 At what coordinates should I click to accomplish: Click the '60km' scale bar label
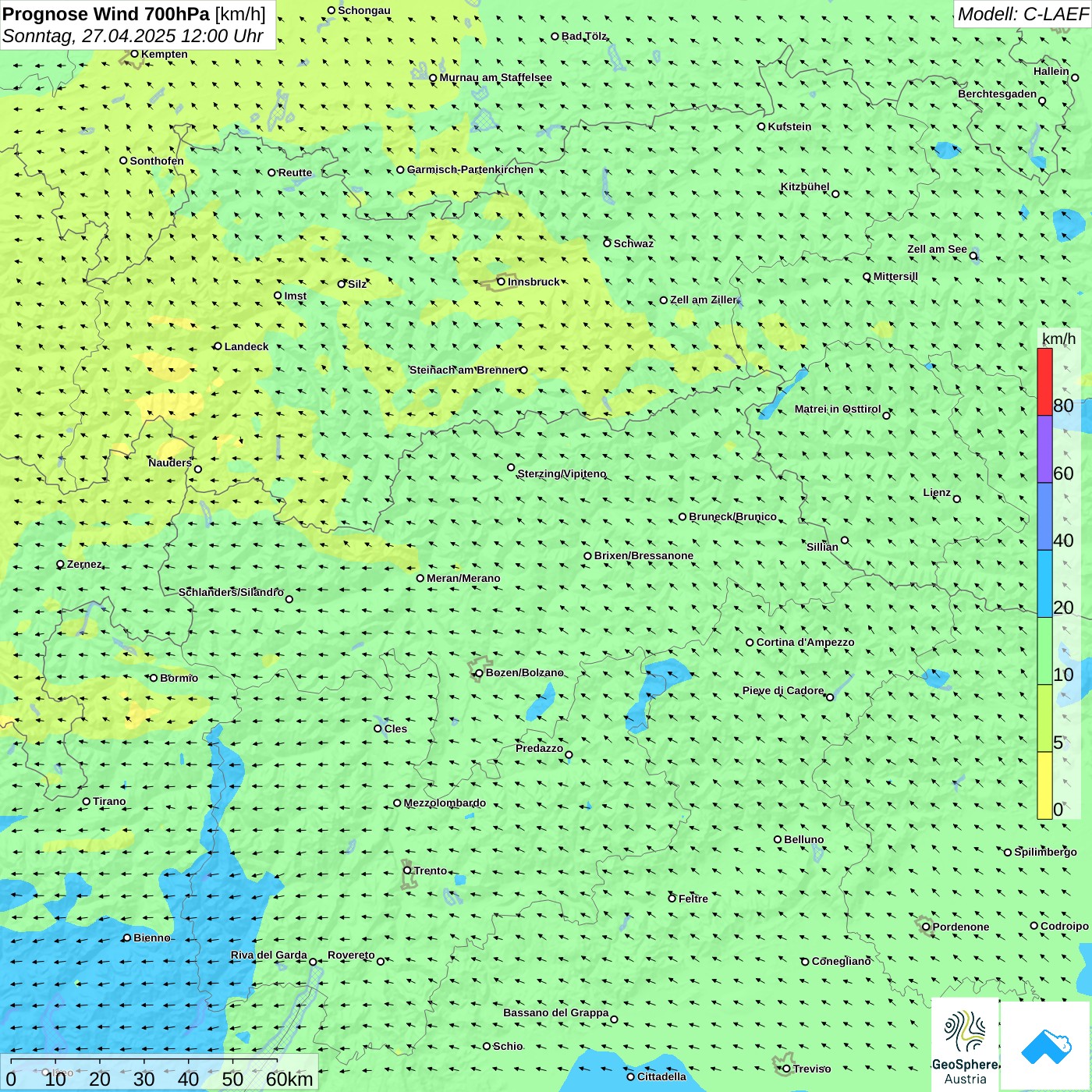[x=289, y=1079]
